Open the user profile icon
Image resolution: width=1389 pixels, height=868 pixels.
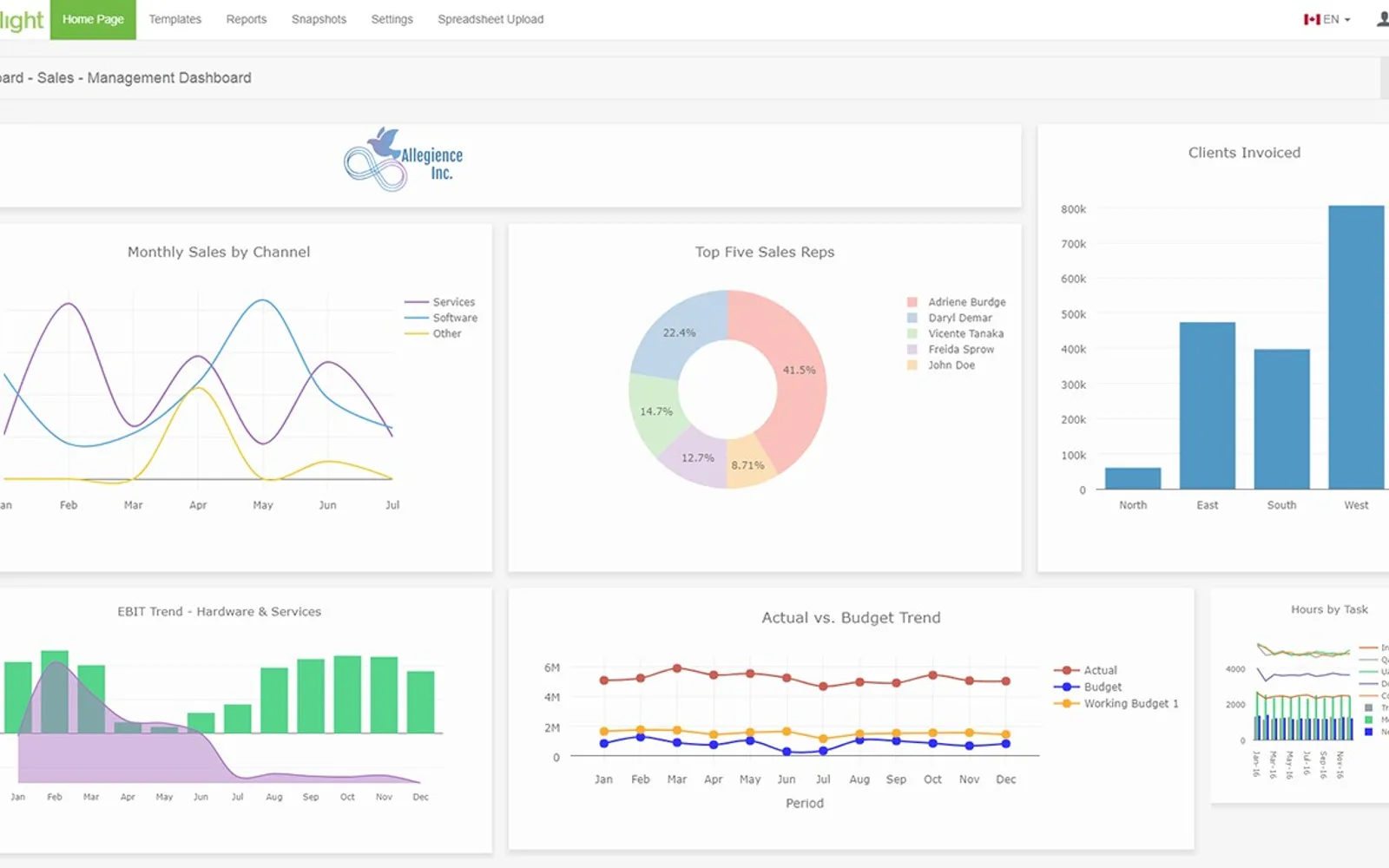coord(1383,18)
